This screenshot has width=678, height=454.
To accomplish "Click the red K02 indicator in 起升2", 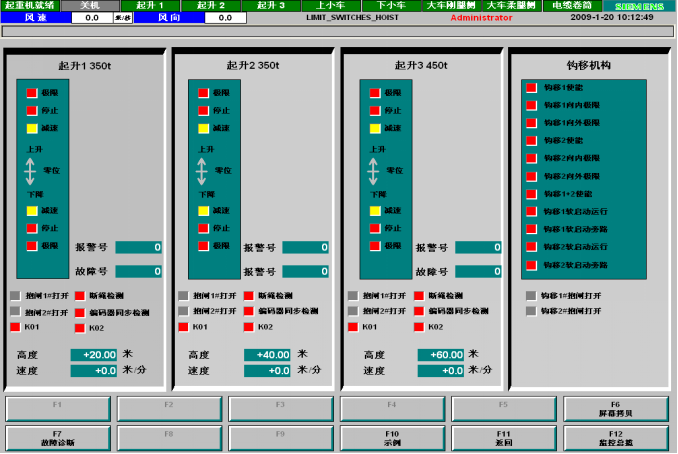I will click(248, 327).
